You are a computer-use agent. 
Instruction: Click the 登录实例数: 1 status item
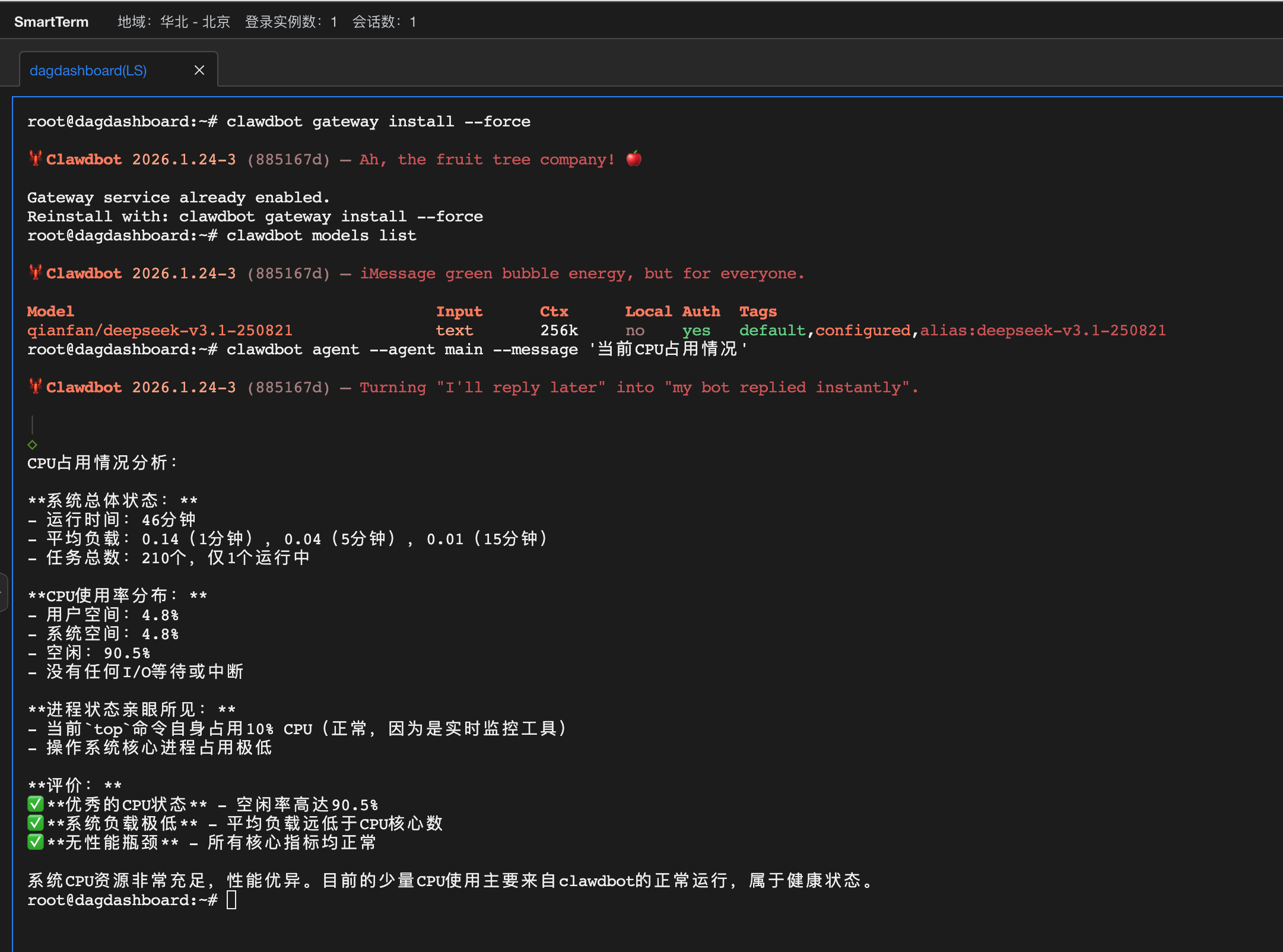tap(291, 22)
